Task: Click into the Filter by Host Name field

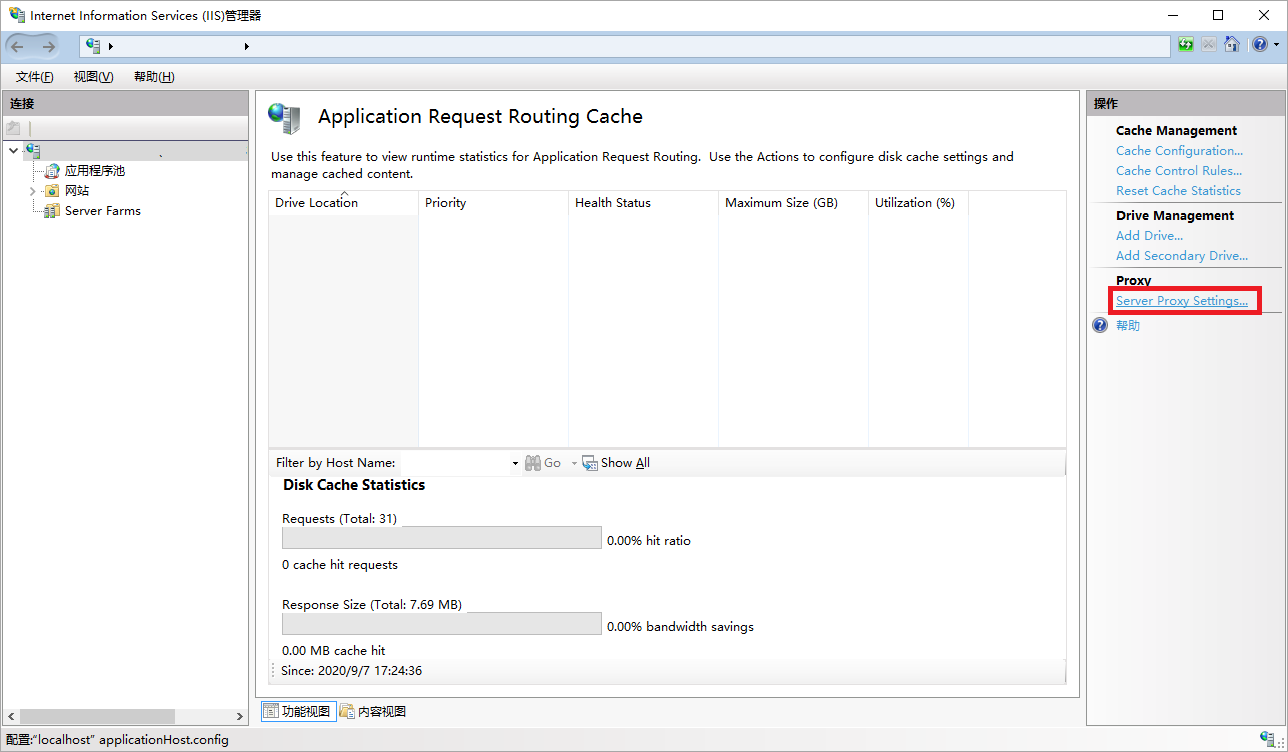Action: [454, 463]
